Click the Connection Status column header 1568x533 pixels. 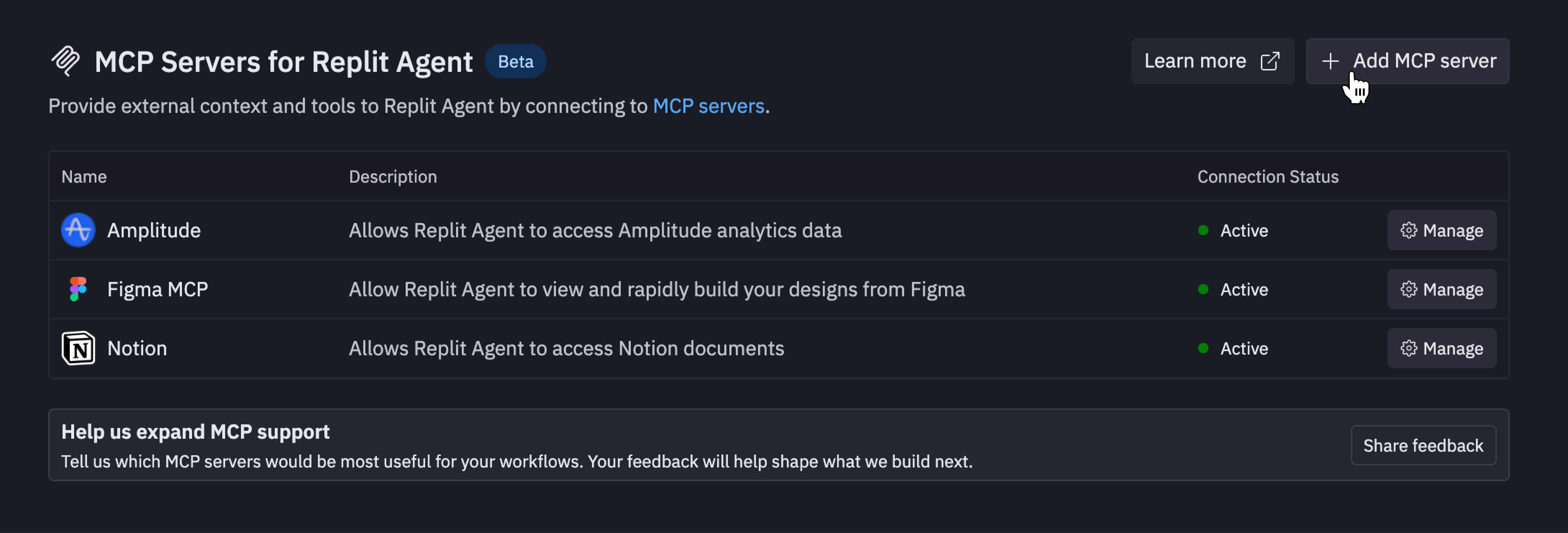click(1267, 177)
